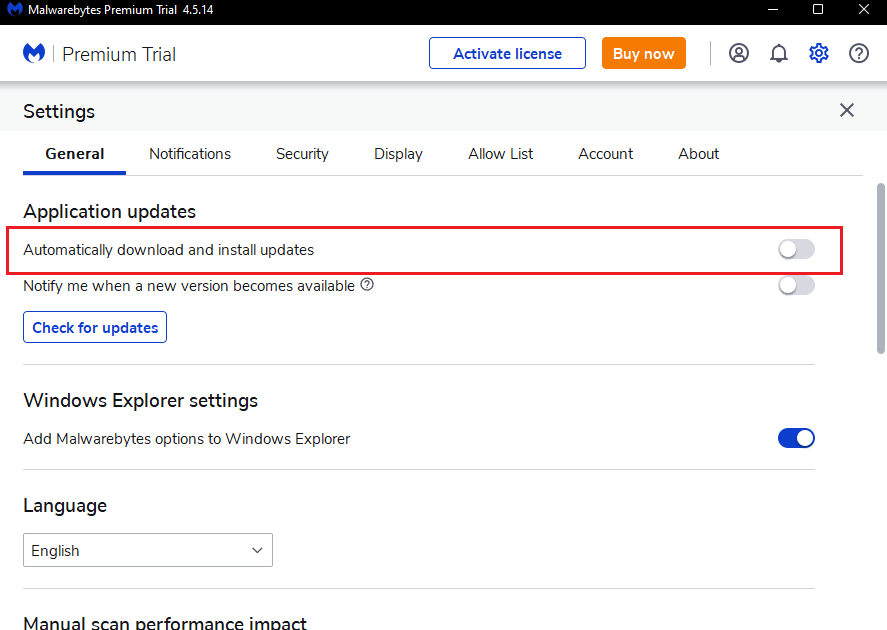Select the About tab
Image resolution: width=887 pixels, height=630 pixels.
698,154
